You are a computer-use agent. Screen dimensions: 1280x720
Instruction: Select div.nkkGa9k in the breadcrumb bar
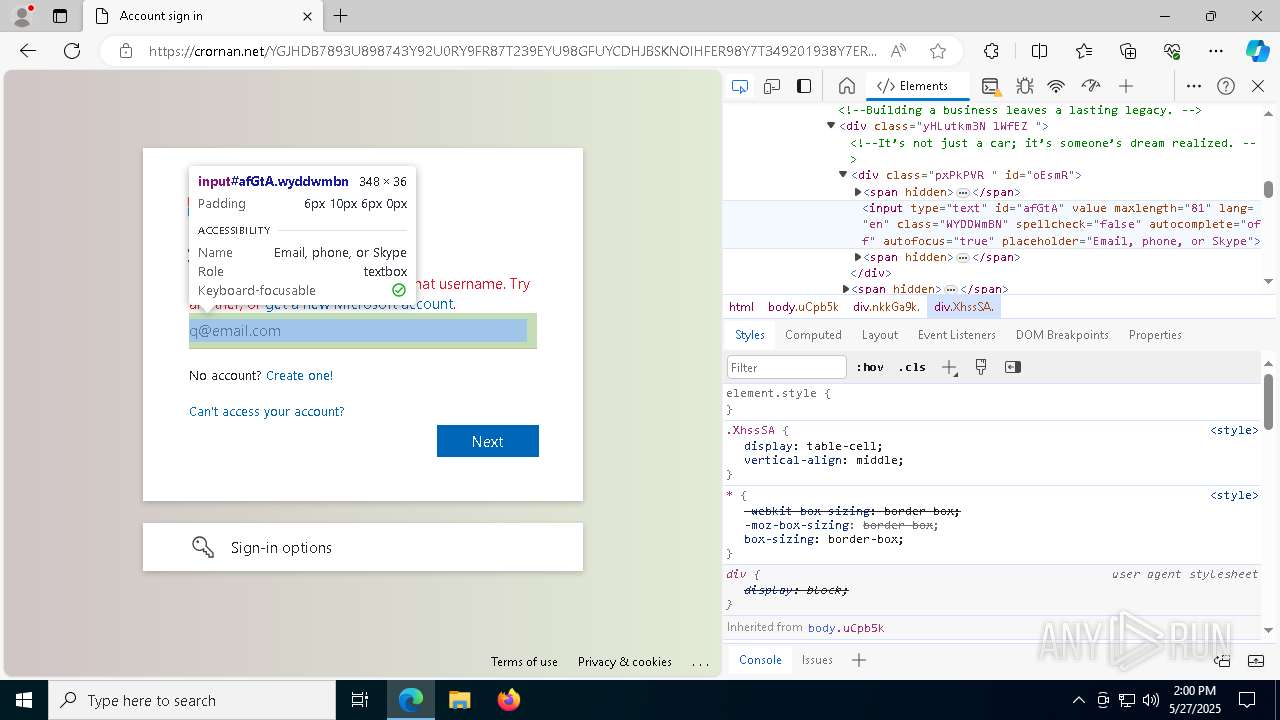(x=886, y=307)
